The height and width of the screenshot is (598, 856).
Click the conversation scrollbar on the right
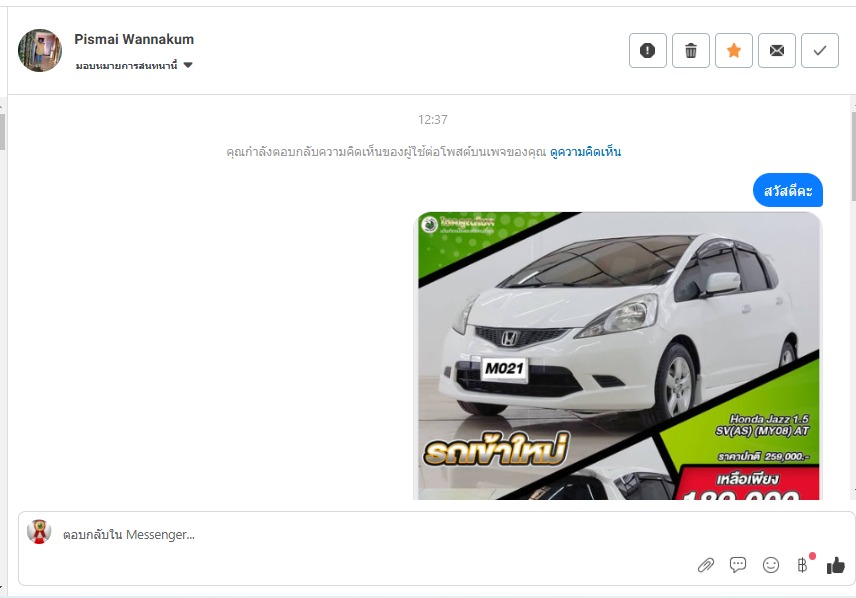coord(853,156)
